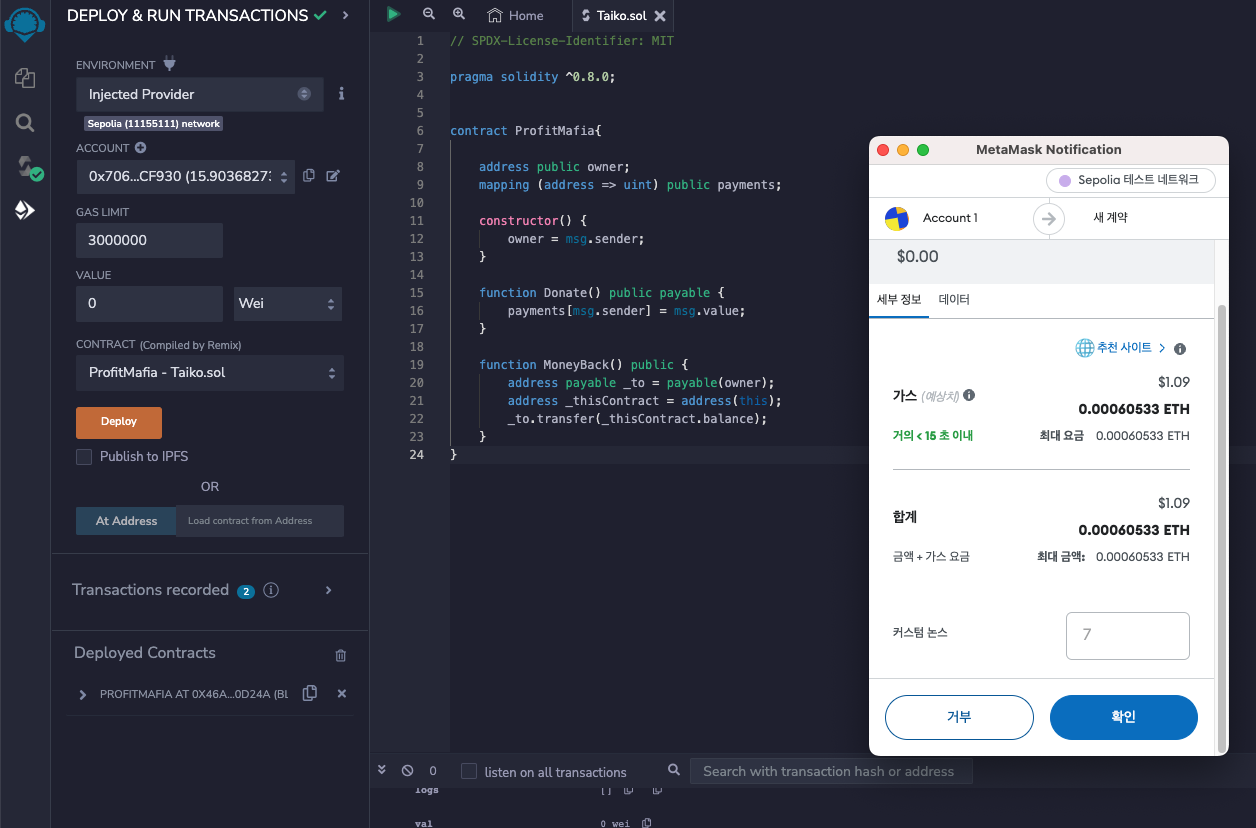The width and height of the screenshot is (1256, 828).
Task: Open the Injected Provider environment dropdown
Action: pos(199,94)
